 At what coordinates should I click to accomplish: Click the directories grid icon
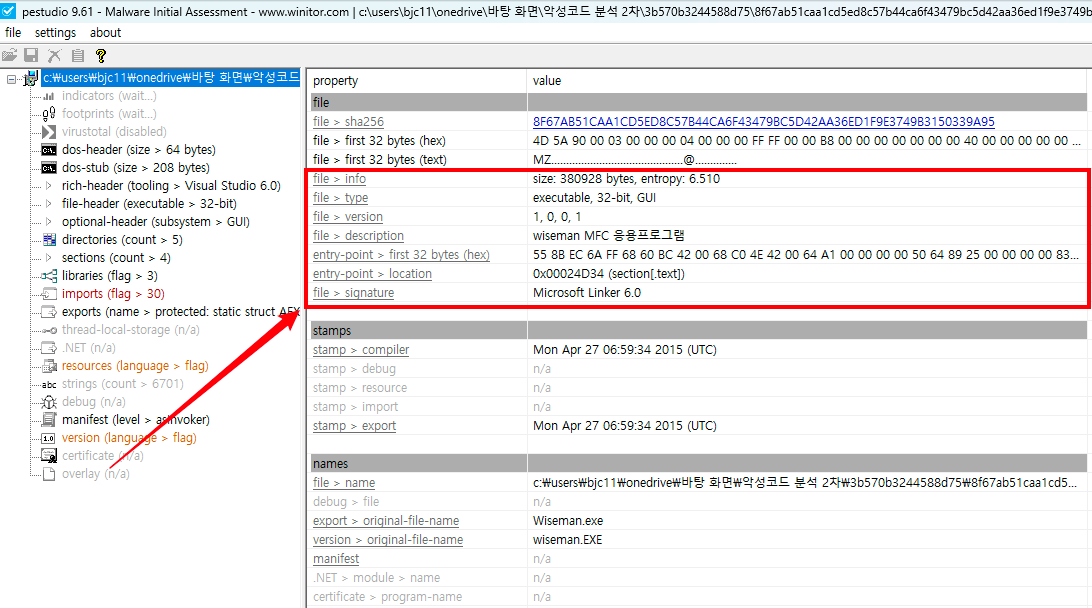(x=49, y=240)
